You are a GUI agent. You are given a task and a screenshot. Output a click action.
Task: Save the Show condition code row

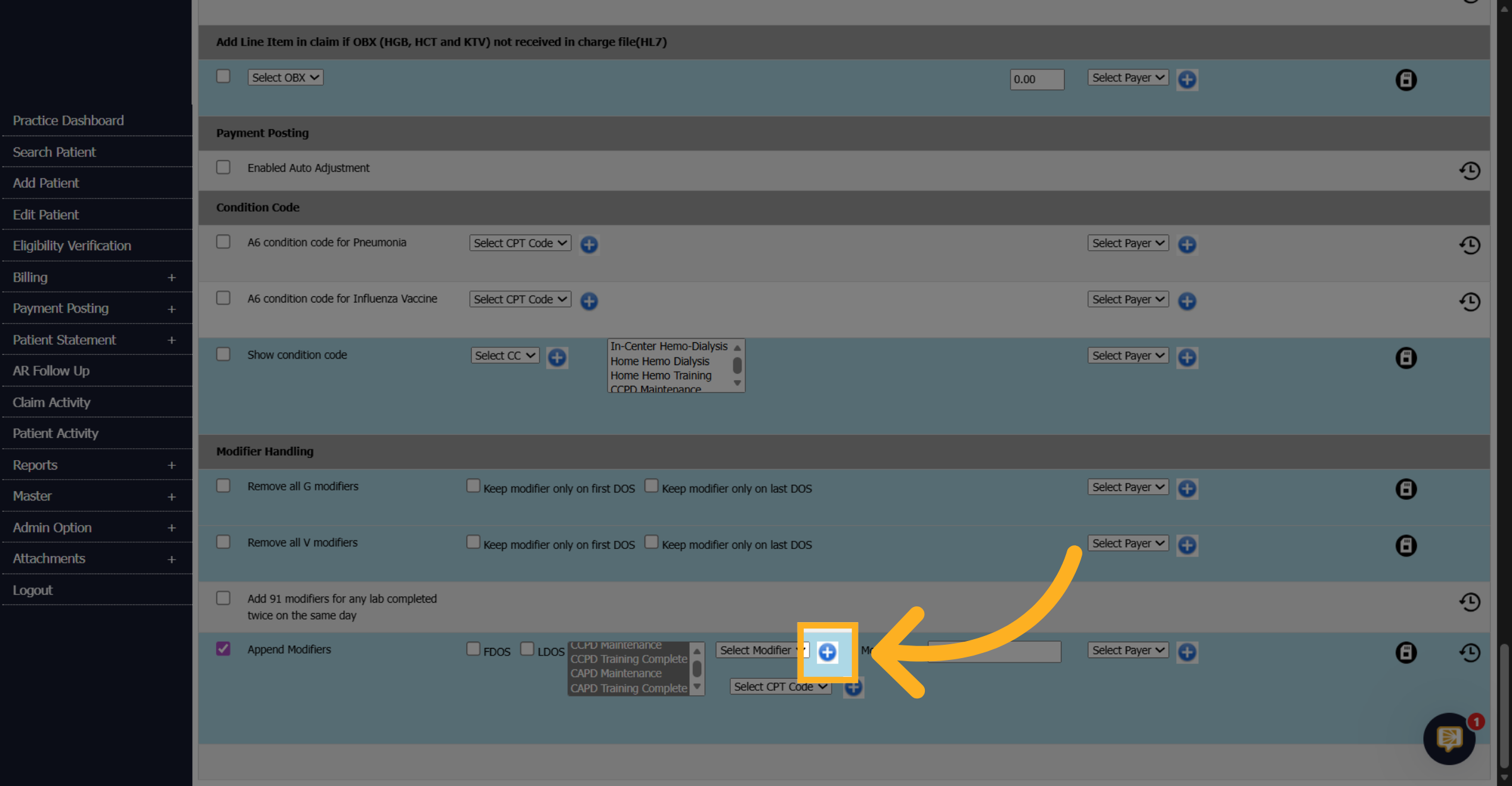[1406, 358]
